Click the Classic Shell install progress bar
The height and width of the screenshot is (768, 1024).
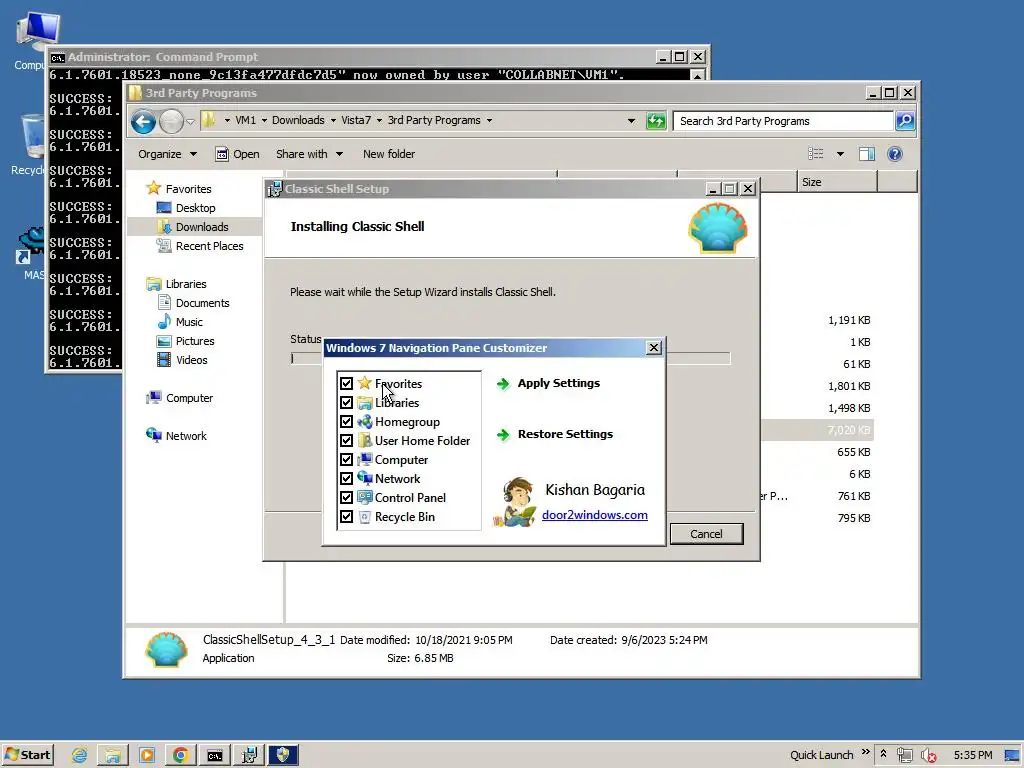[510, 358]
